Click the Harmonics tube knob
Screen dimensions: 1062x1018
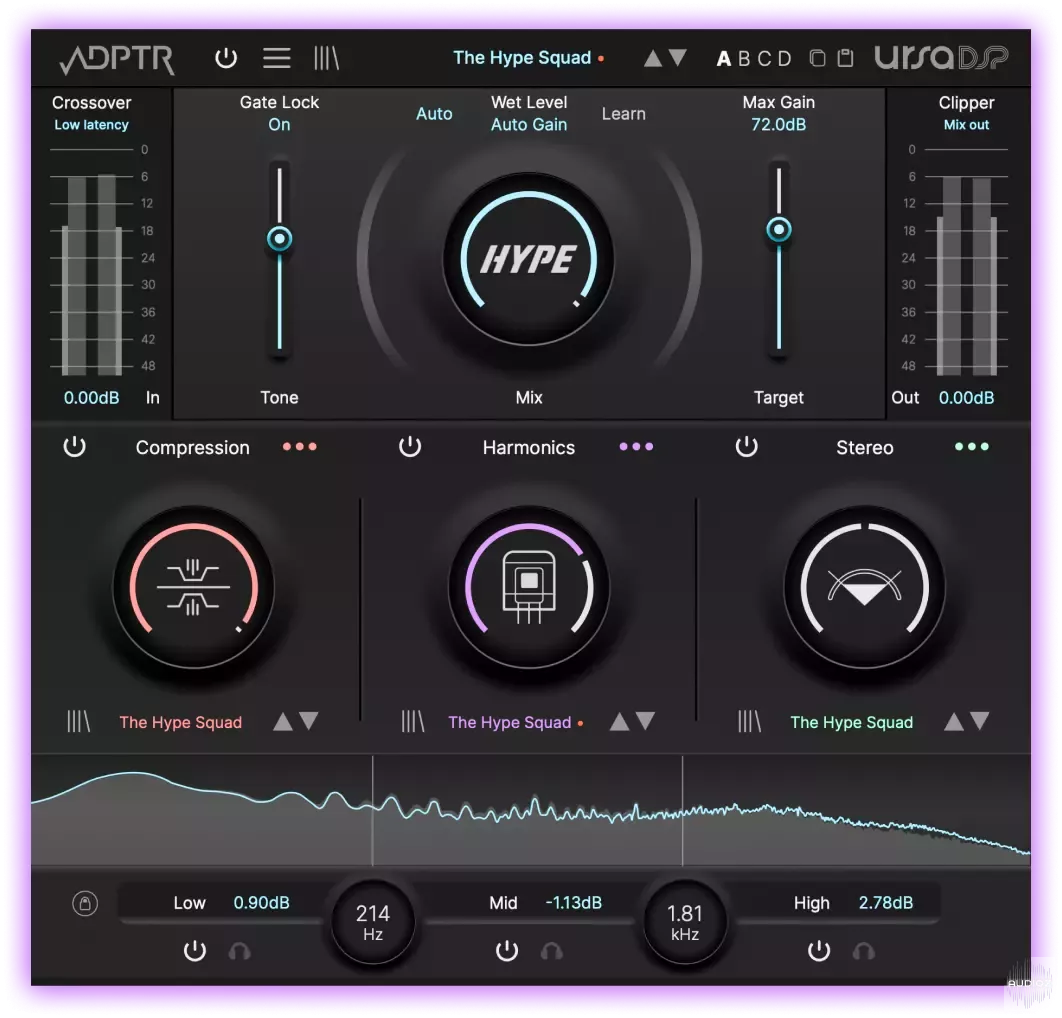(x=529, y=587)
